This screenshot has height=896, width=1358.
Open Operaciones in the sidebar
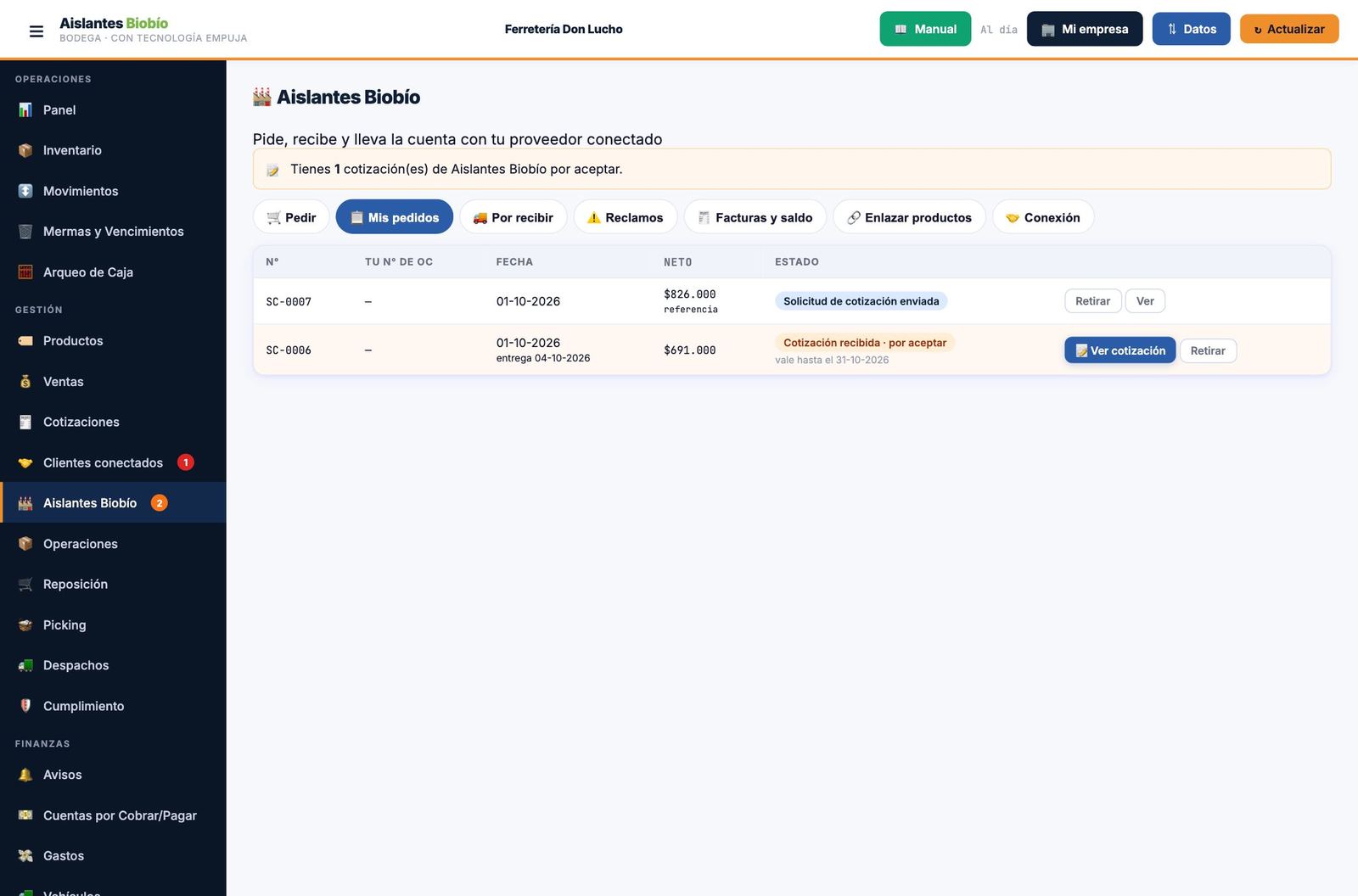(x=113, y=544)
